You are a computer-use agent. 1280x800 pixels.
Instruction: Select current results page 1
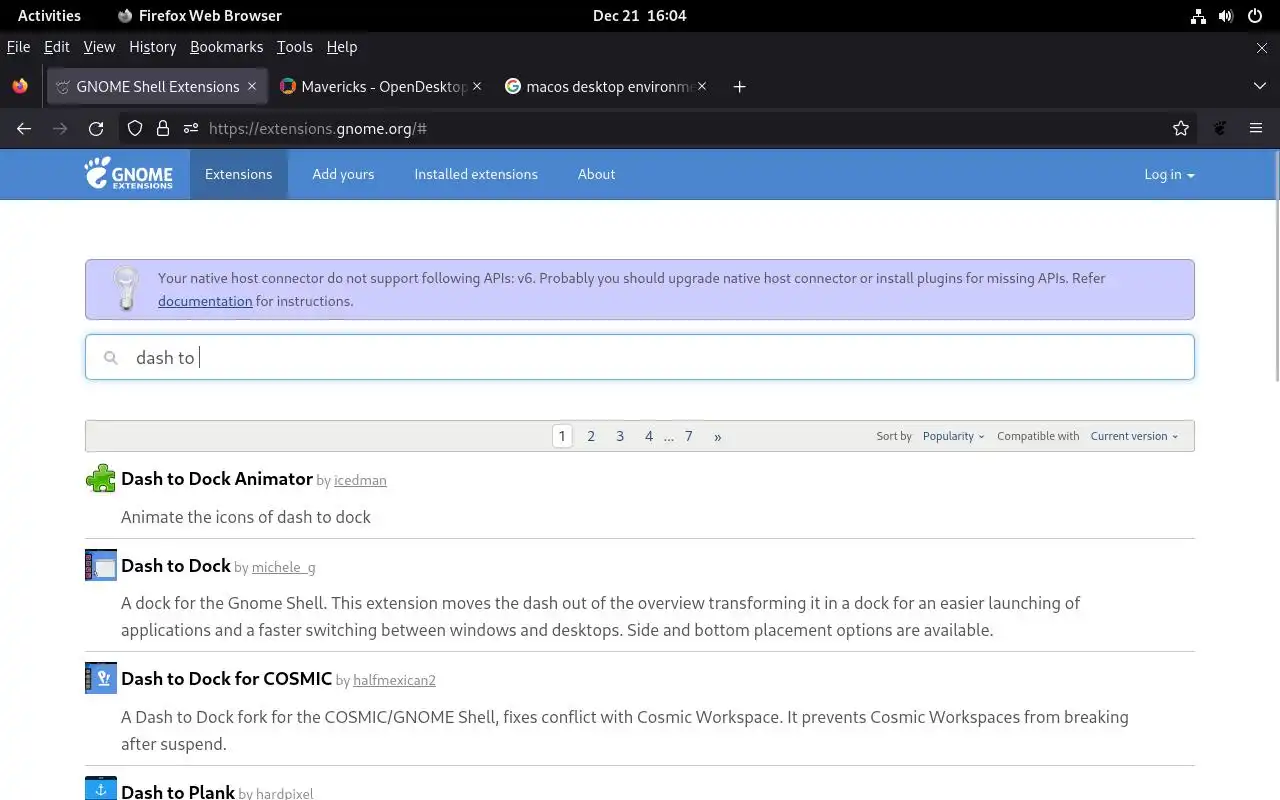562,436
